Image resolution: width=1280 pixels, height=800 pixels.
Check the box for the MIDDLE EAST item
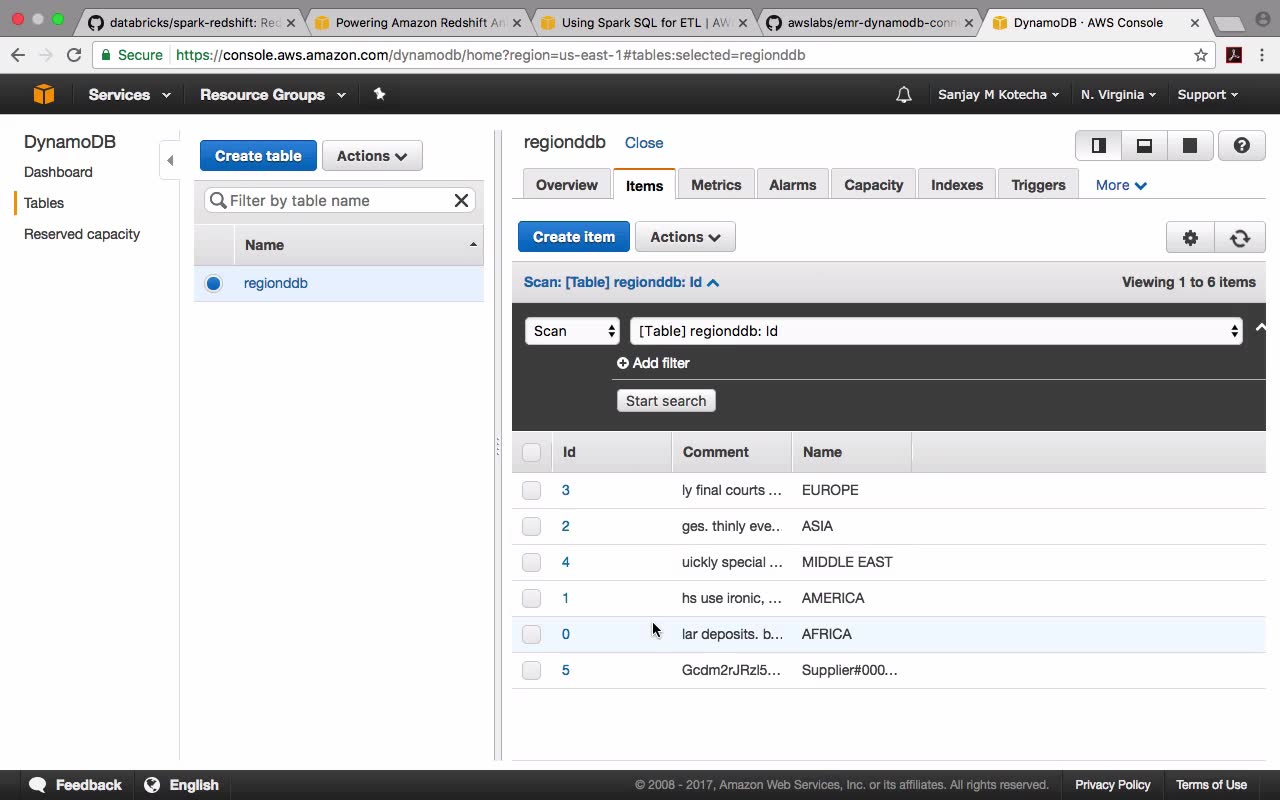(x=531, y=562)
